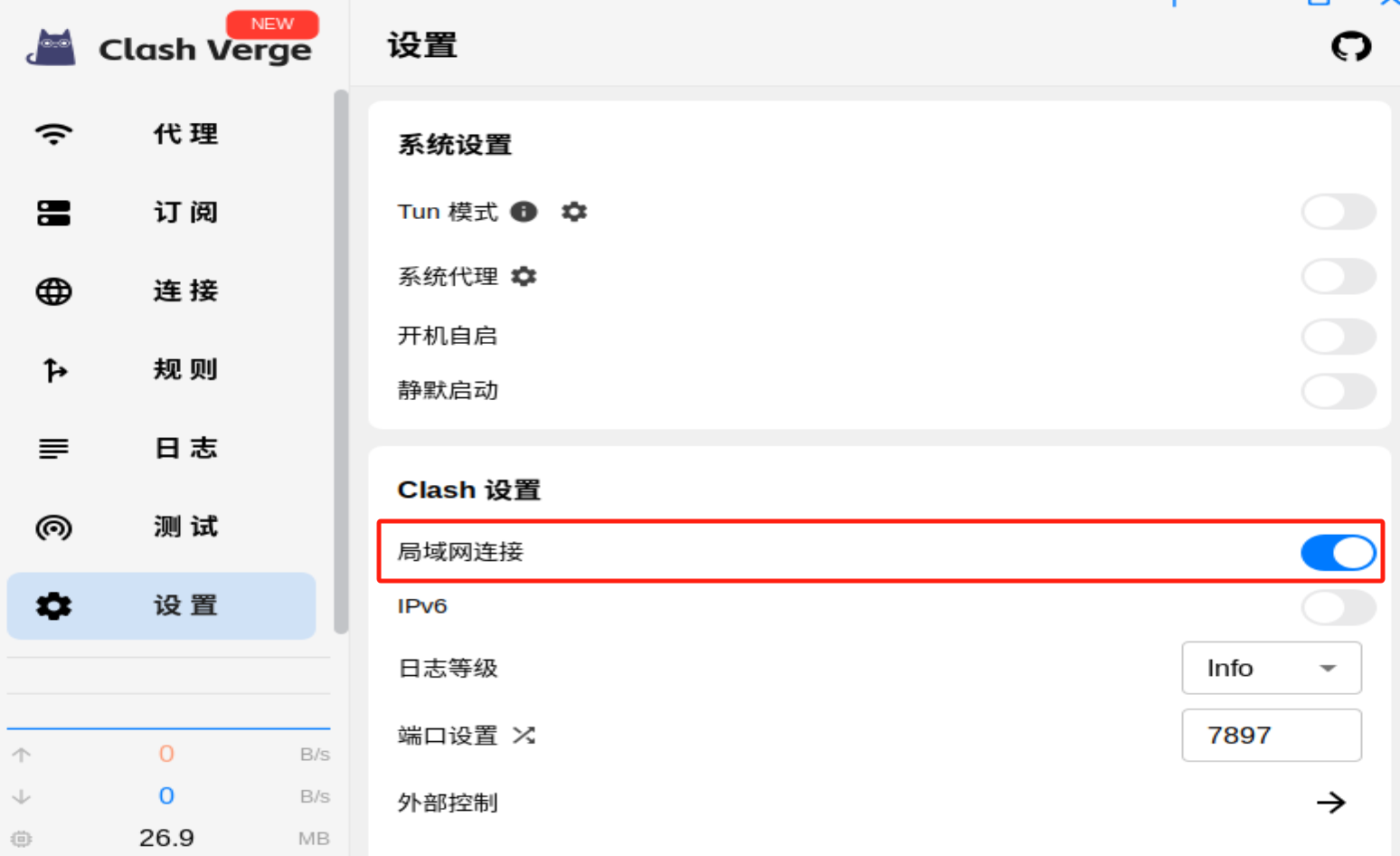Enable 系统代理 switch
Screen dimensions: 1400x856
point(1339,276)
